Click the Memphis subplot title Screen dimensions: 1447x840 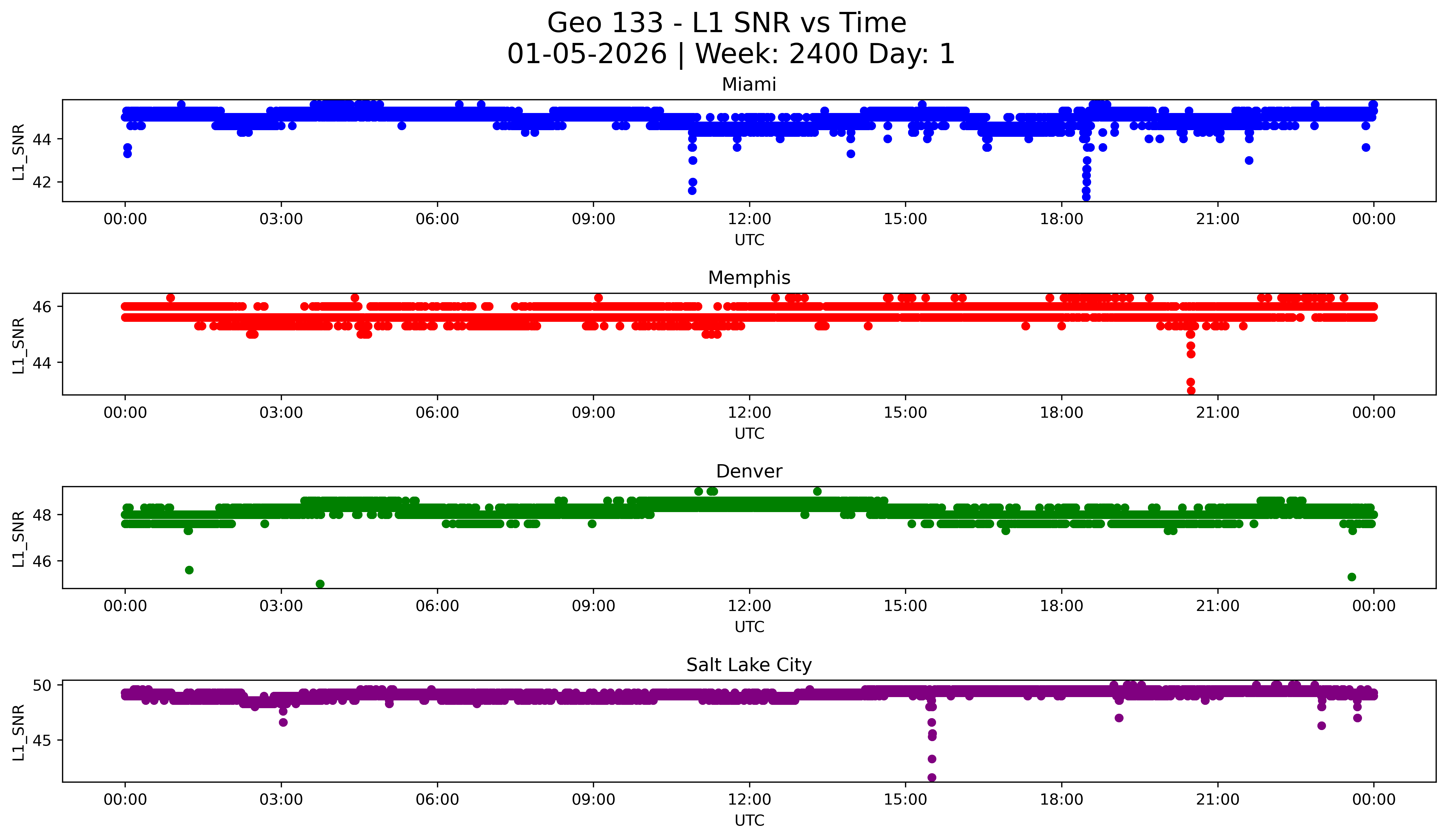[x=749, y=278]
